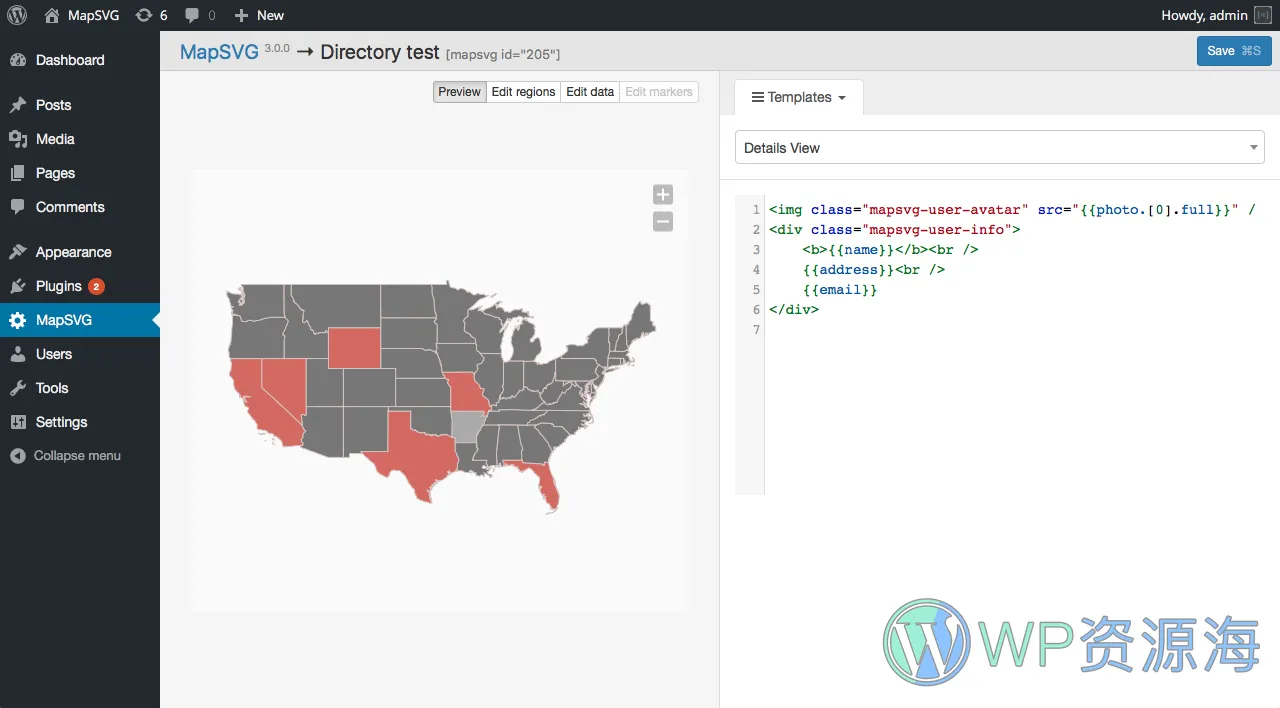
Task: Place cursor on code line with {{email}}
Action: click(839, 290)
